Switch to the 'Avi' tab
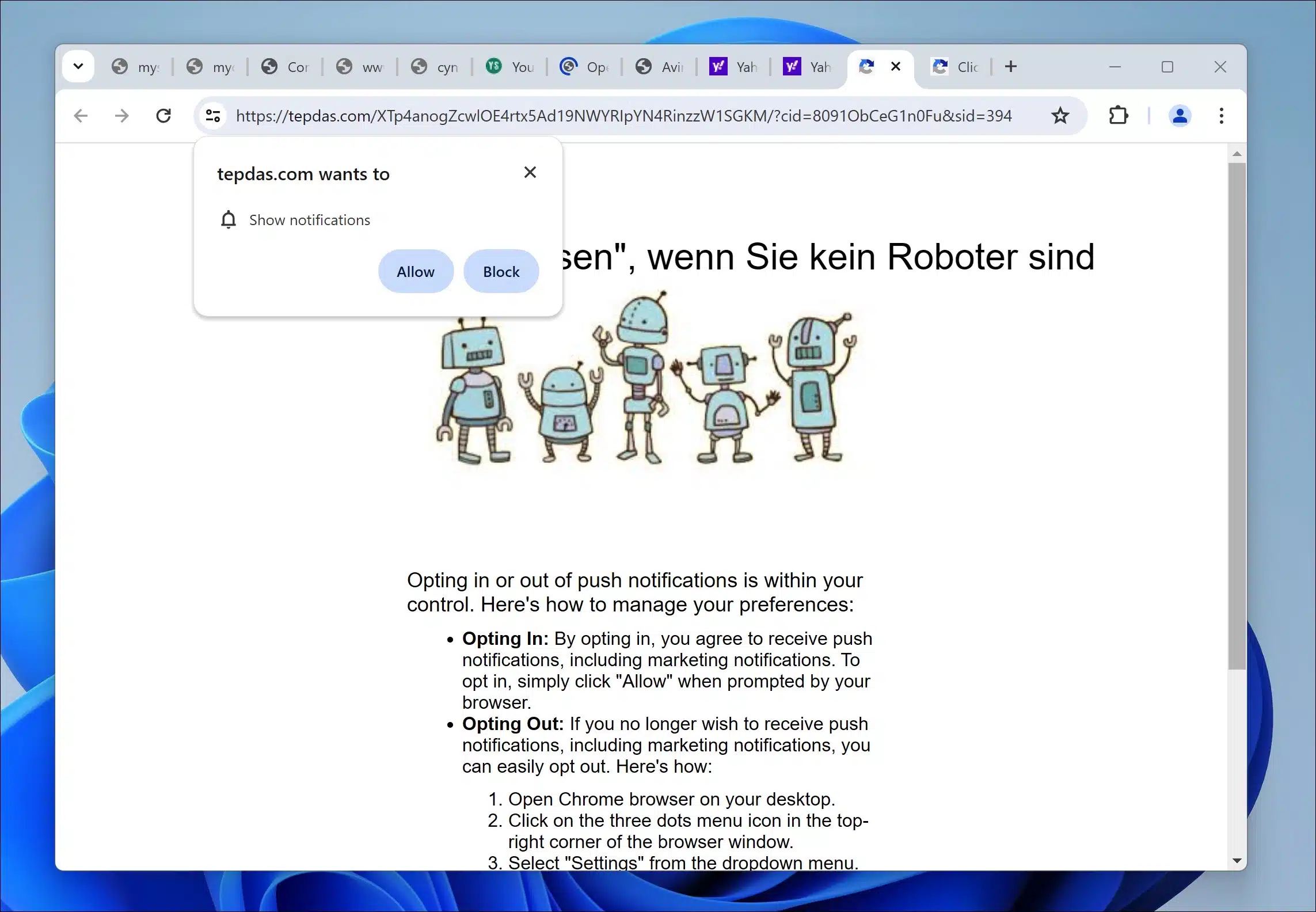Image resolution: width=1316 pixels, height=912 pixels. [659, 67]
